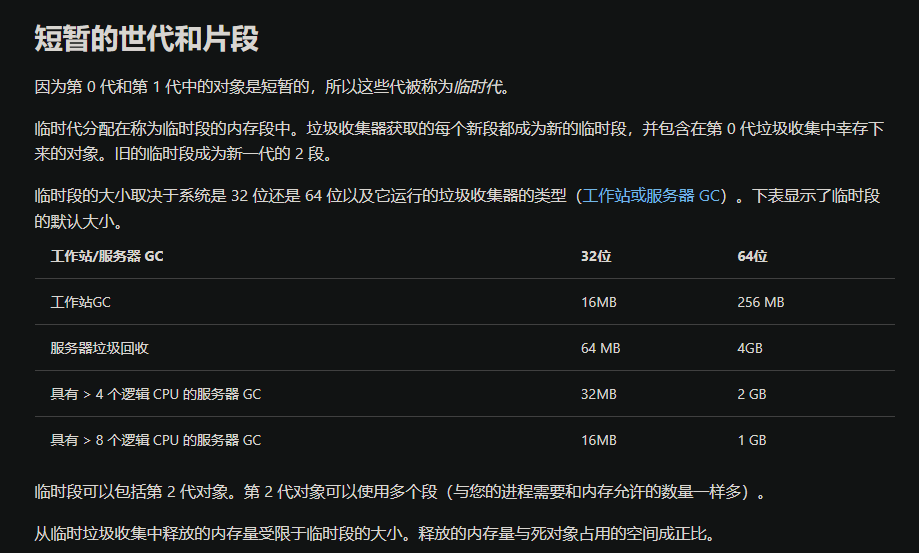Click 16MB in the > 8 CPU row

click(x=598, y=440)
